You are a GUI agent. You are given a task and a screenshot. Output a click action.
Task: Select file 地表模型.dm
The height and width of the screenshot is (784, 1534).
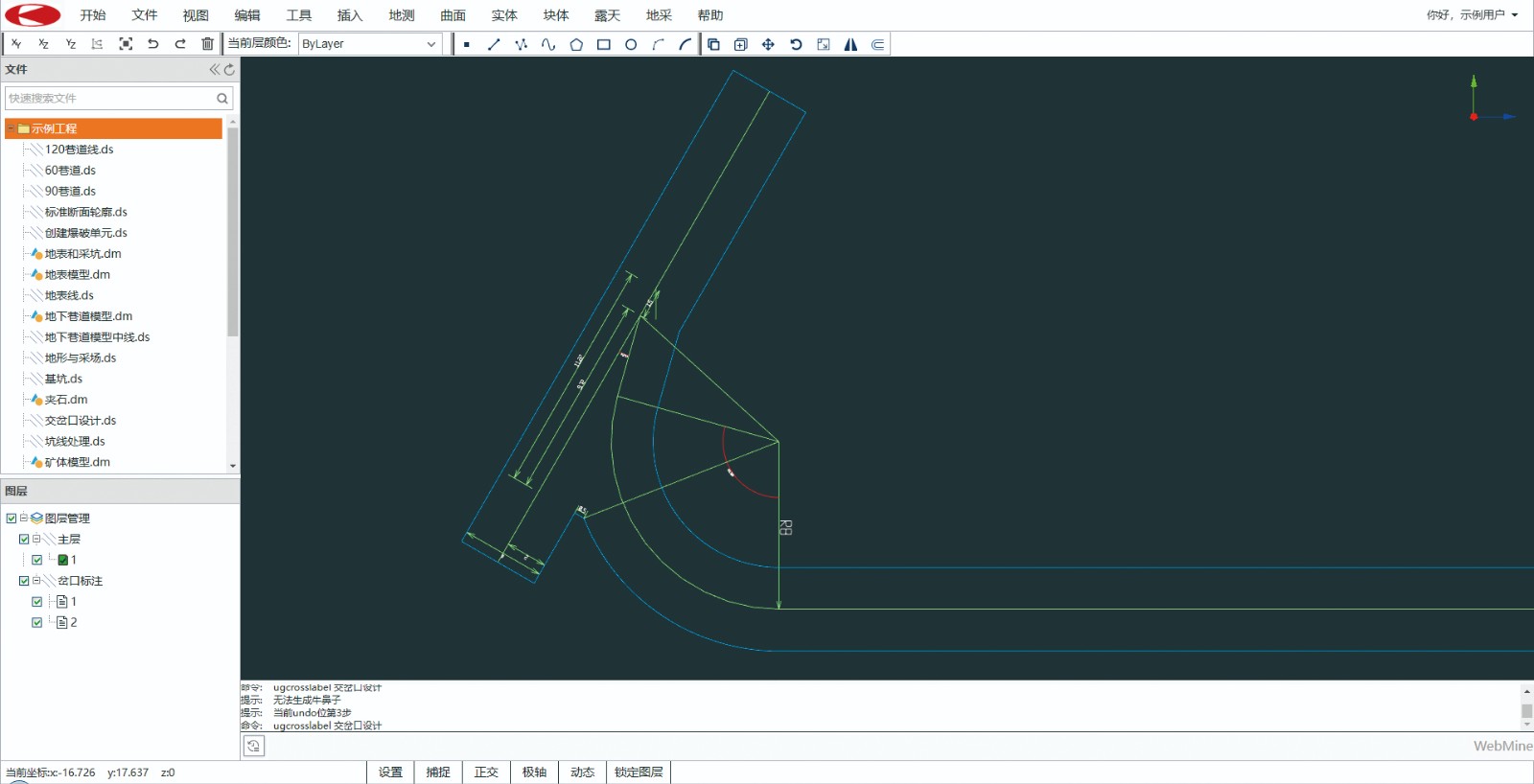pos(78,274)
